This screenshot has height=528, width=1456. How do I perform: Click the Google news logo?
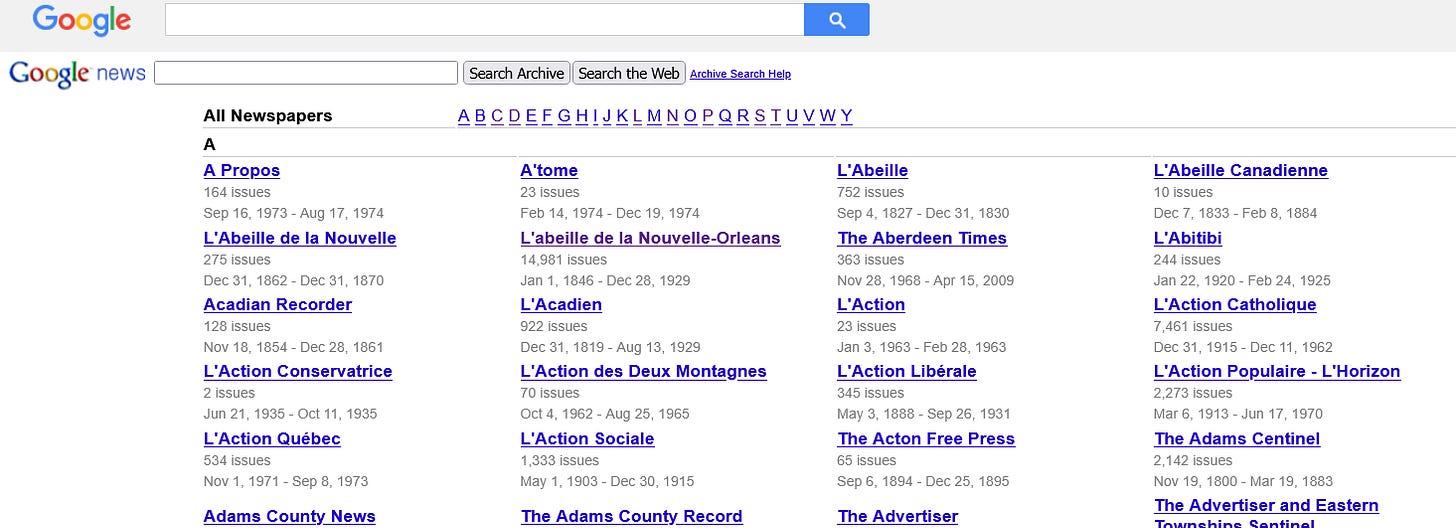point(77,74)
